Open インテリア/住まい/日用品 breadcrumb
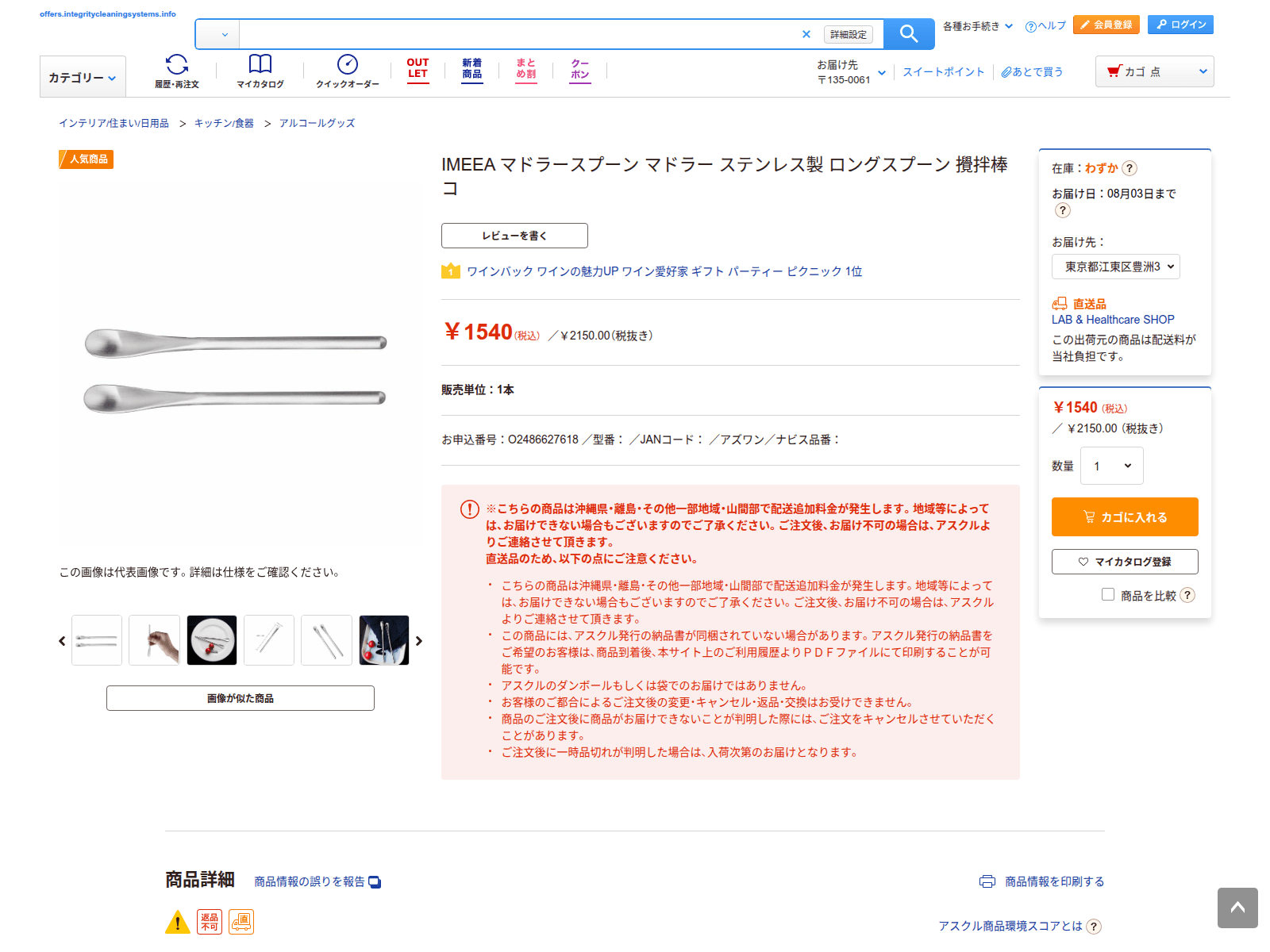1270x952 pixels. tap(114, 123)
